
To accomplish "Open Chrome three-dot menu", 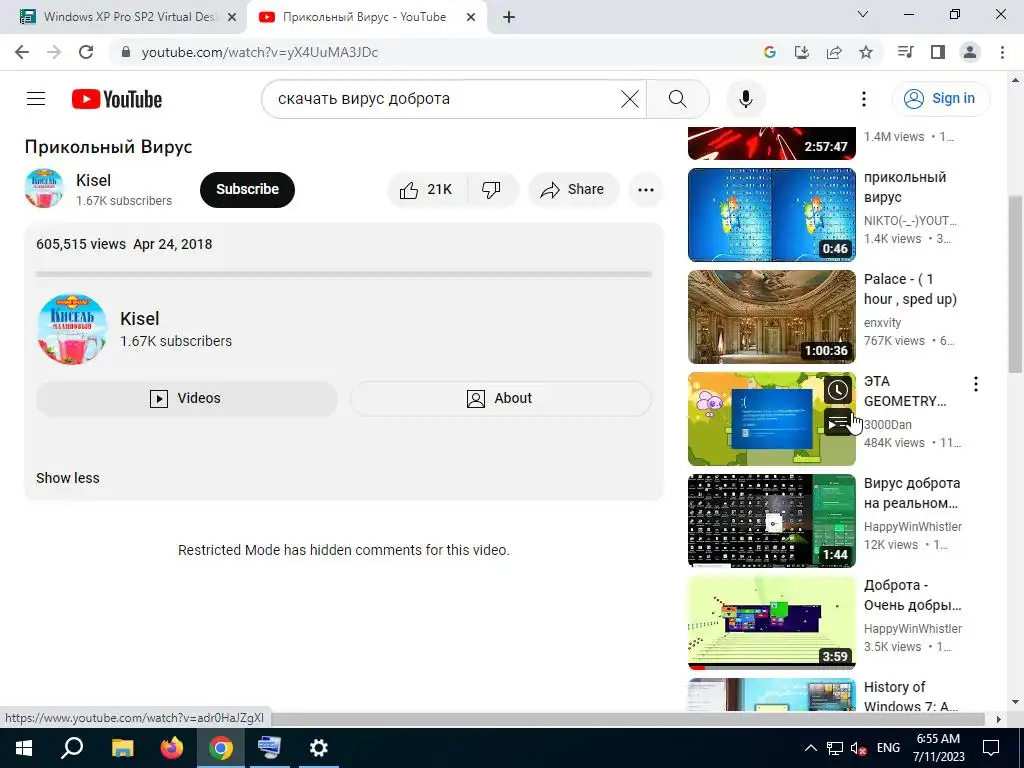I will [x=1002, y=52].
